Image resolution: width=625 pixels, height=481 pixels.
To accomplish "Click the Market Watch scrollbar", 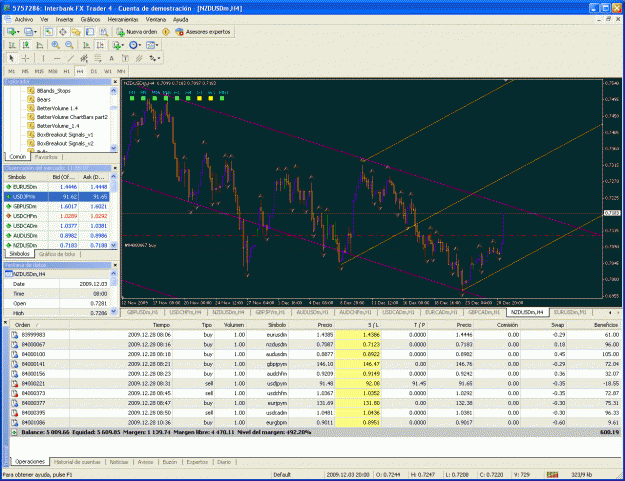I will click(114, 211).
